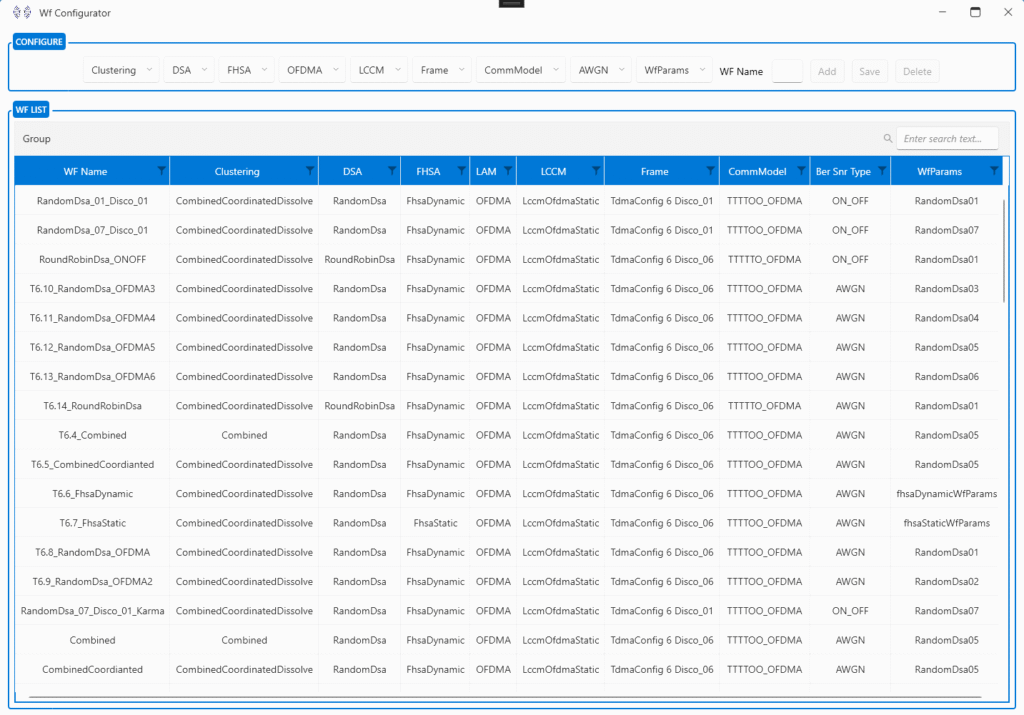Image resolution: width=1024 pixels, height=715 pixels.
Task: Click the RandomDsa06 WfParams cell
Action: pyautogui.click(x=946, y=376)
